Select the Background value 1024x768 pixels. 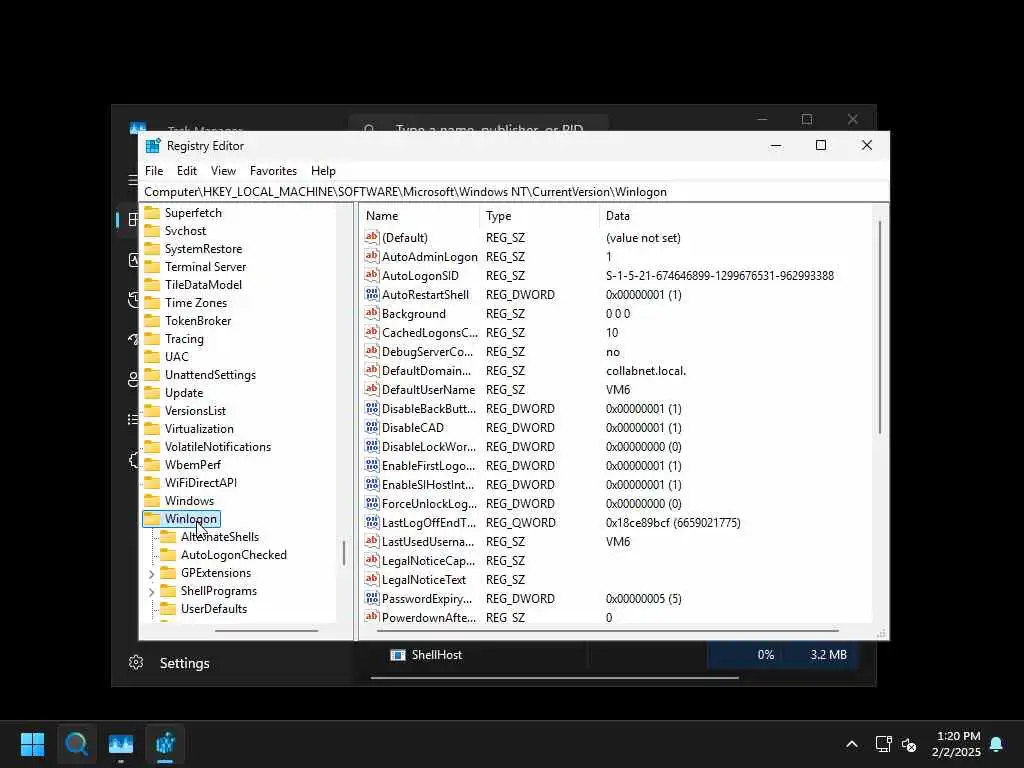pos(413,313)
